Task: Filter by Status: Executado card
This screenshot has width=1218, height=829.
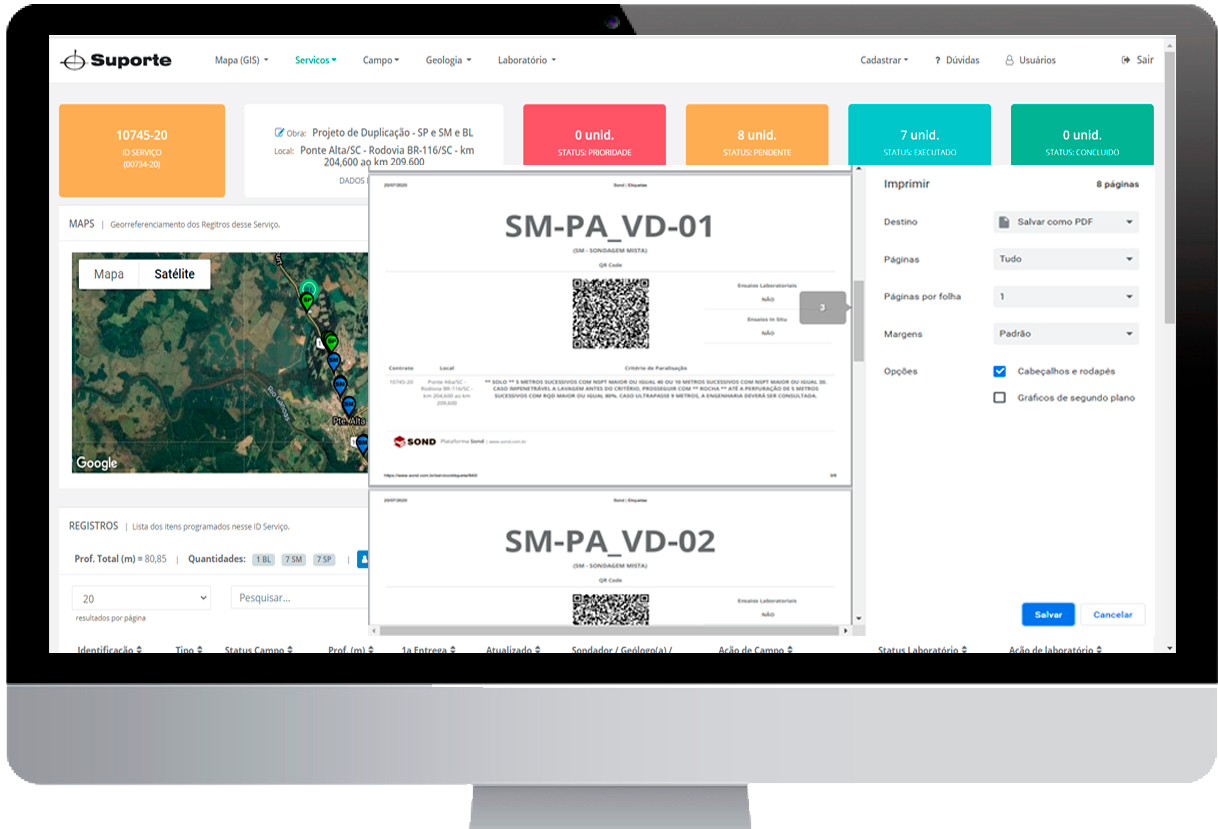Action: (919, 135)
